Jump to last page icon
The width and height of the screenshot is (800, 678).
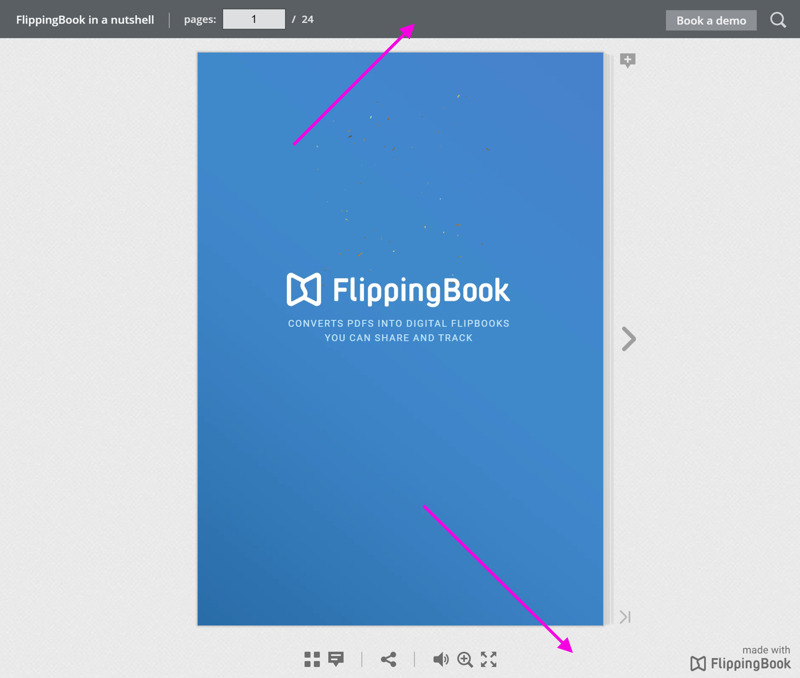[625, 617]
